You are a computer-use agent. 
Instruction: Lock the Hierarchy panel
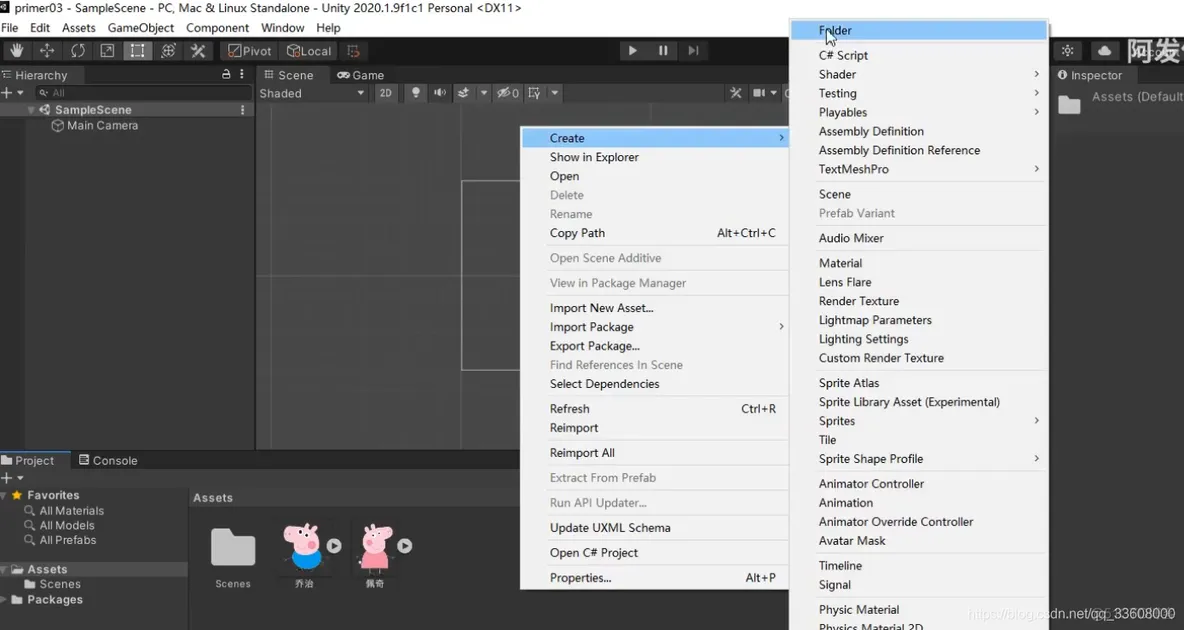tap(226, 74)
